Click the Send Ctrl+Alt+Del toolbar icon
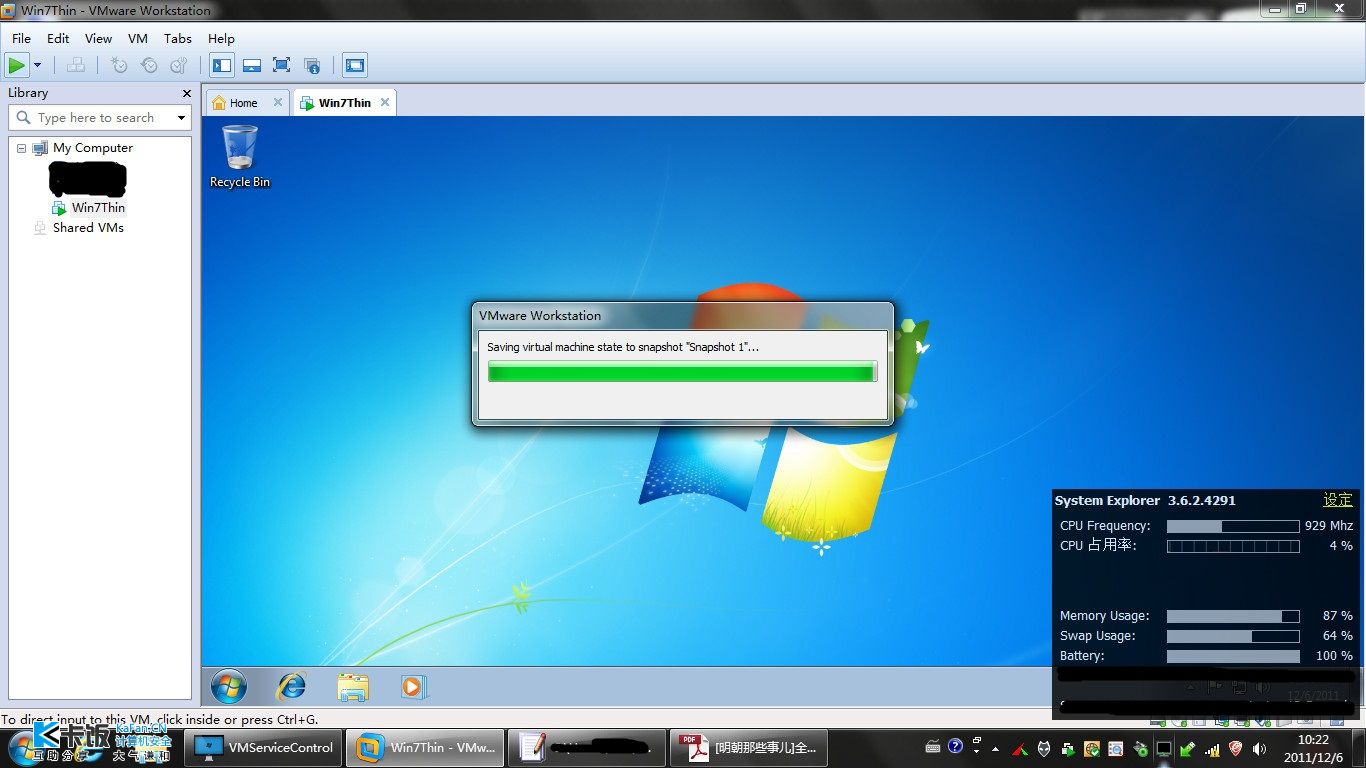 tap(76, 65)
